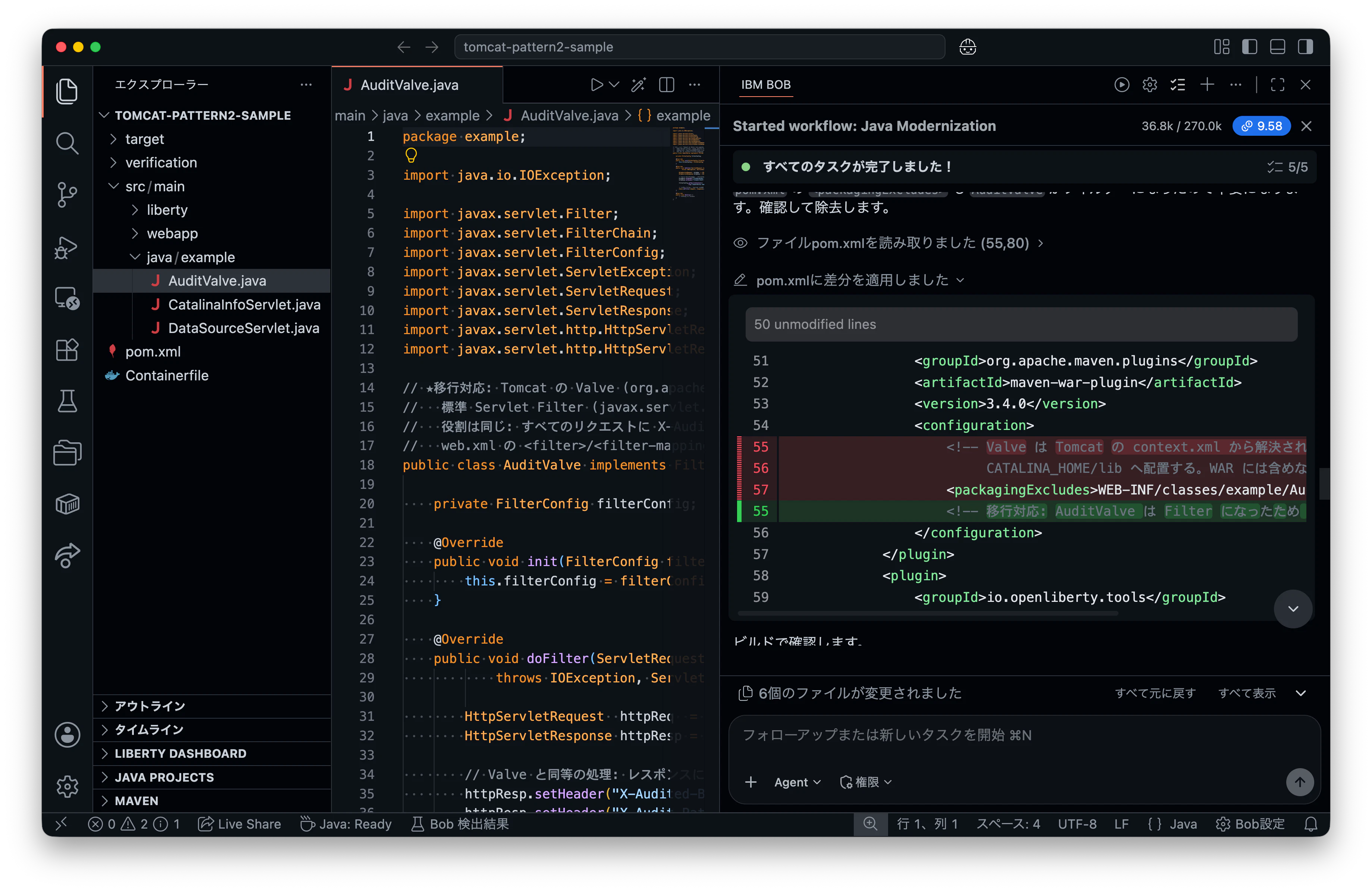The height and width of the screenshot is (892, 1372).
Task: Click the tomcat-pattern2-sample command center search
Action: coord(699,47)
